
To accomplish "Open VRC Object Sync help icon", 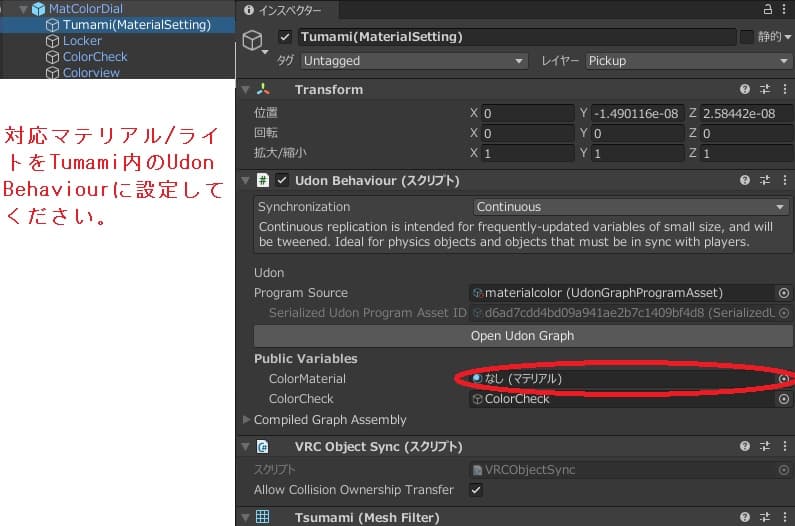I will tap(745, 447).
